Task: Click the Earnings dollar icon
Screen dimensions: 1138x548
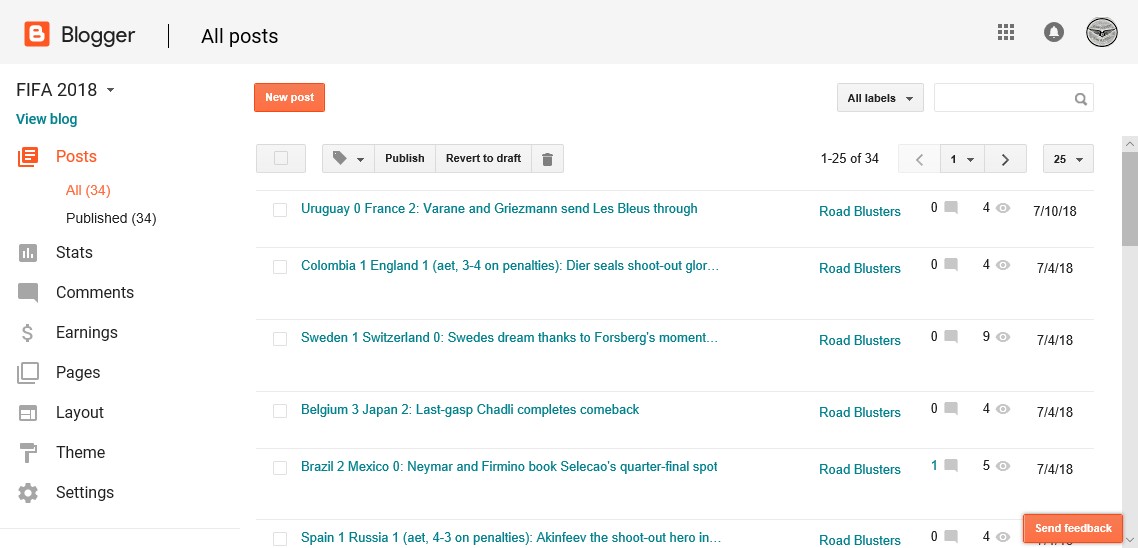Action: pyautogui.click(x=28, y=332)
